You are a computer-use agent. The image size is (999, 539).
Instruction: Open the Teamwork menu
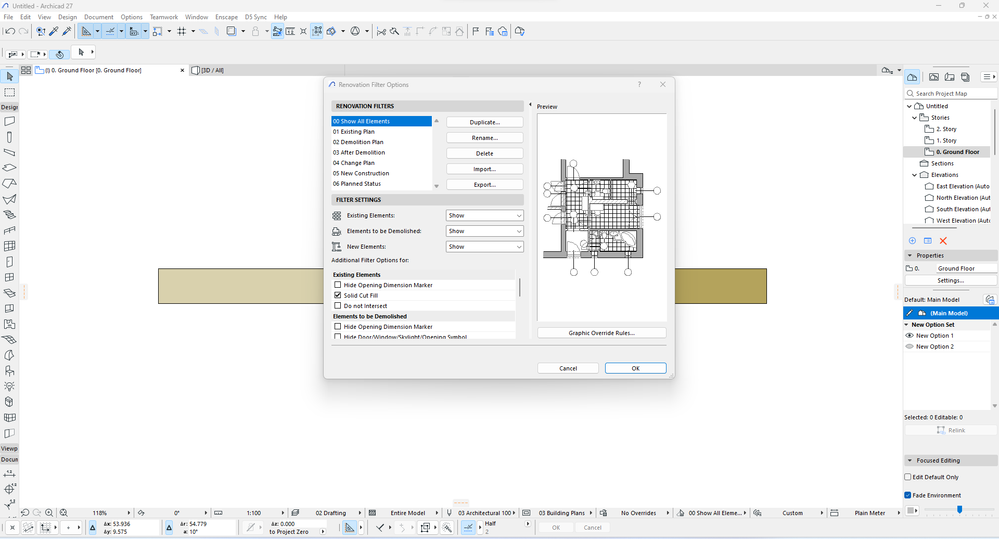coord(163,17)
